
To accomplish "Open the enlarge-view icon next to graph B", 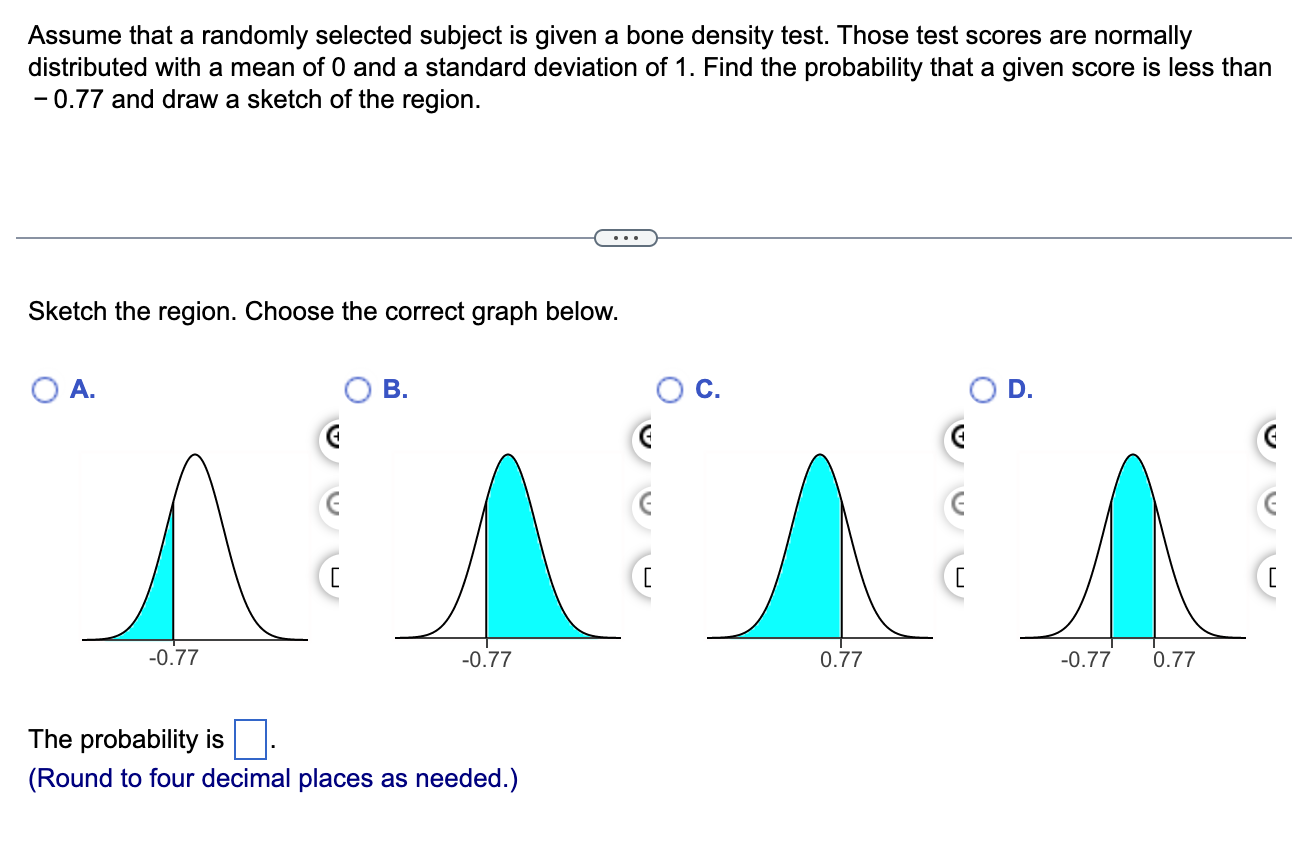I will [648, 575].
